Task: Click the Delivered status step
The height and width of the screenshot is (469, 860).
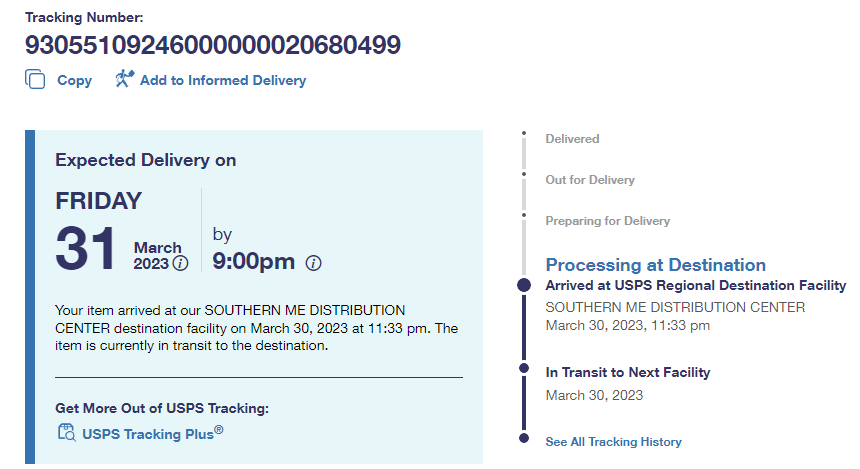Action: (572, 139)
